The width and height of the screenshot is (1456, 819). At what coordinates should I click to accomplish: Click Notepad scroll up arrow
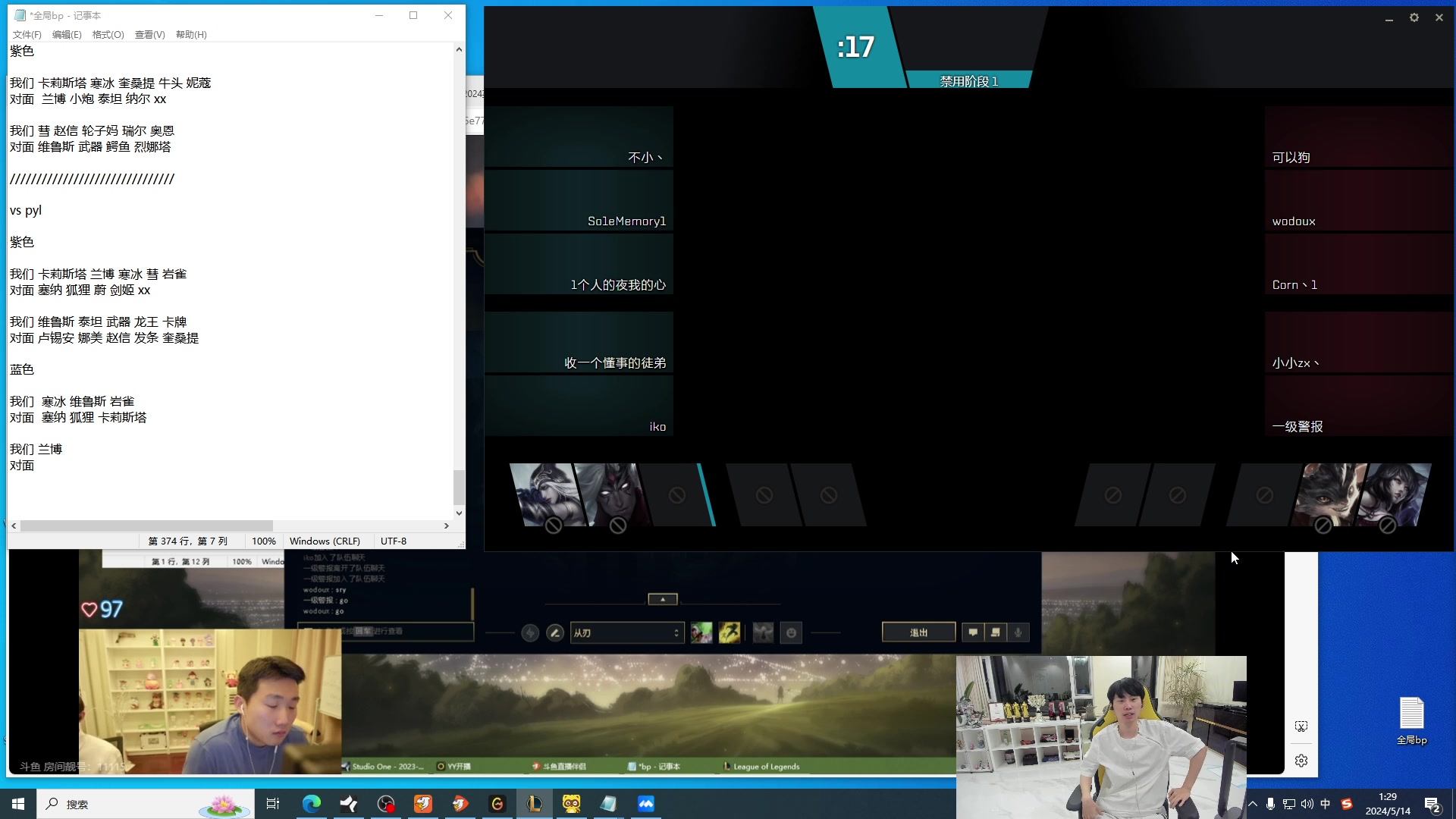(459, 49)
